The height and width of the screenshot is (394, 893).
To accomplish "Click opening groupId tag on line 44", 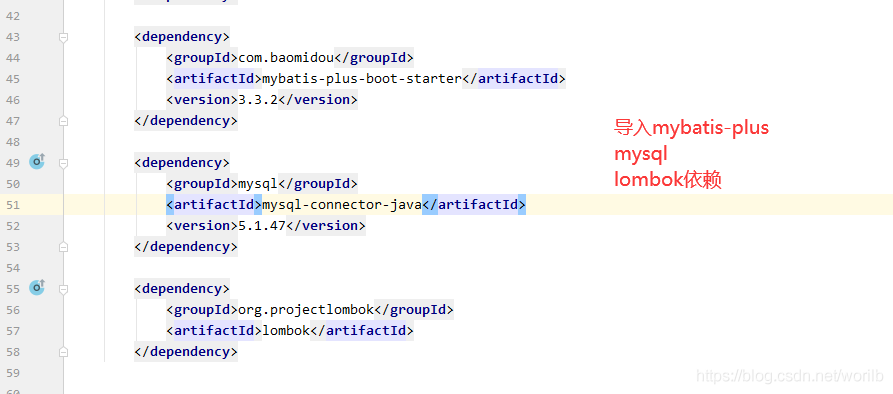I will (x=202, y=58).
